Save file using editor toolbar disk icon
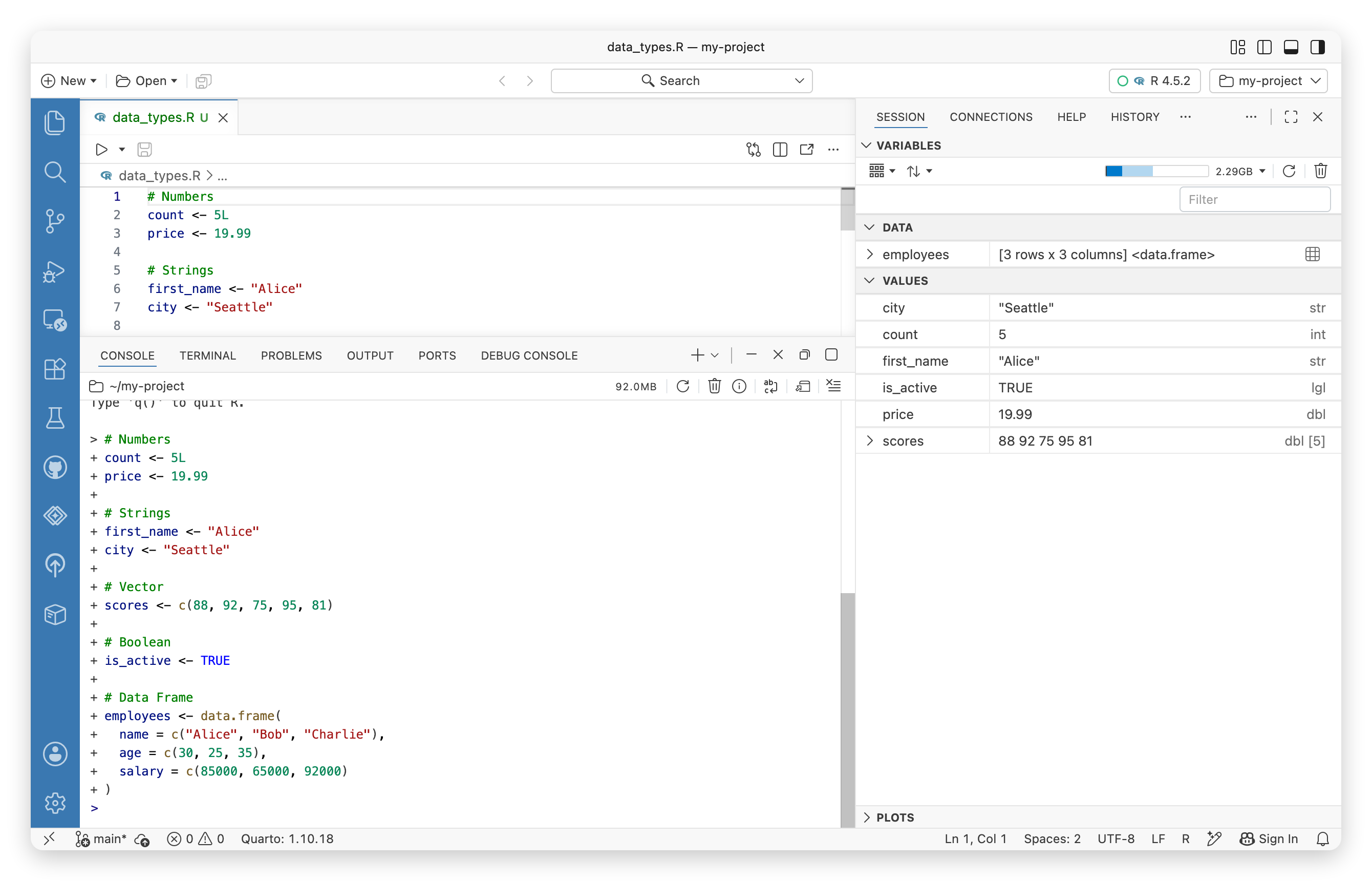The image size is (1372, 881). click(x=145, y=150)
